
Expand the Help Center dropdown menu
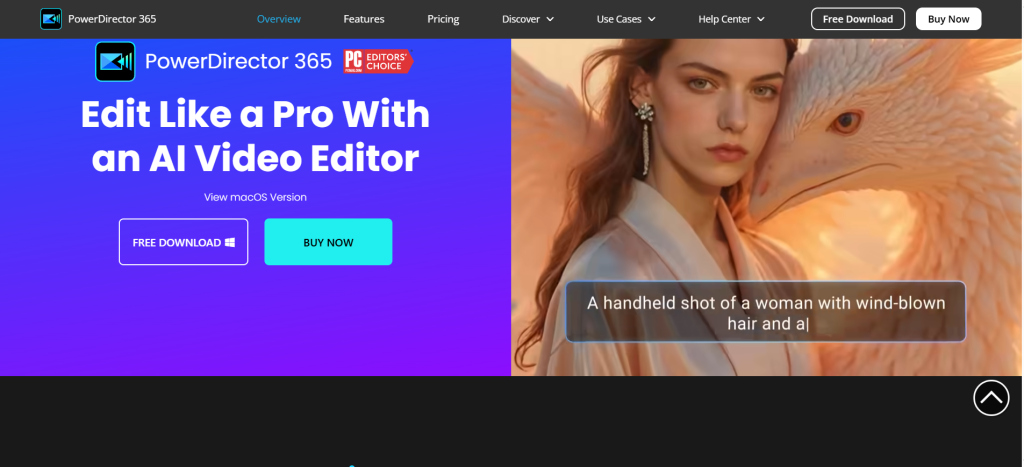pyautogui.click(x=731, y=19)
